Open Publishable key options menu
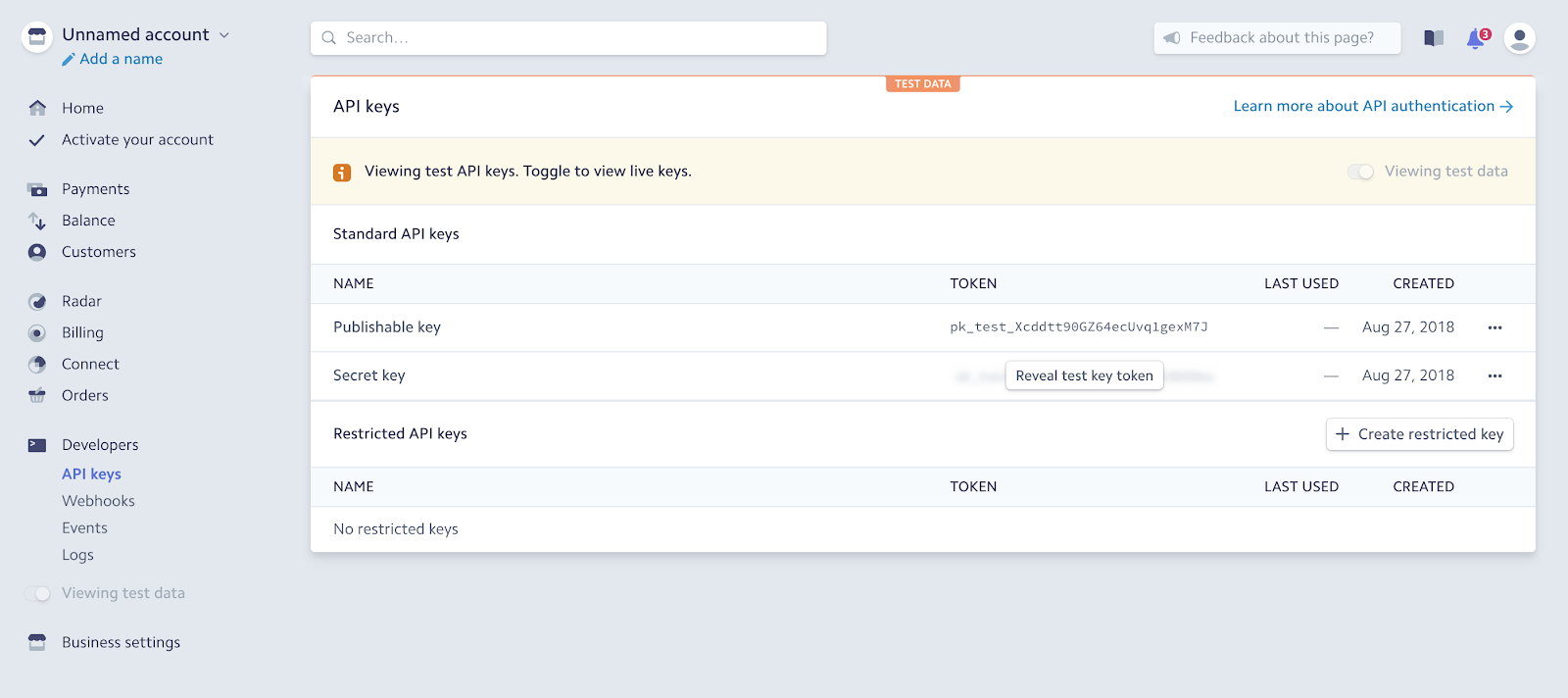The image size is (1568, 698). click(x=1494, y=327)
